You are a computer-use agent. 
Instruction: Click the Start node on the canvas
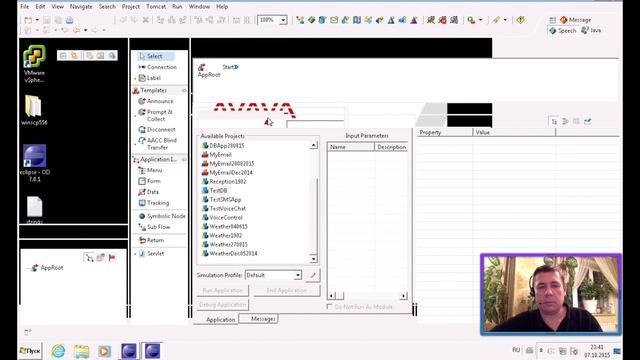pos(230,67)
